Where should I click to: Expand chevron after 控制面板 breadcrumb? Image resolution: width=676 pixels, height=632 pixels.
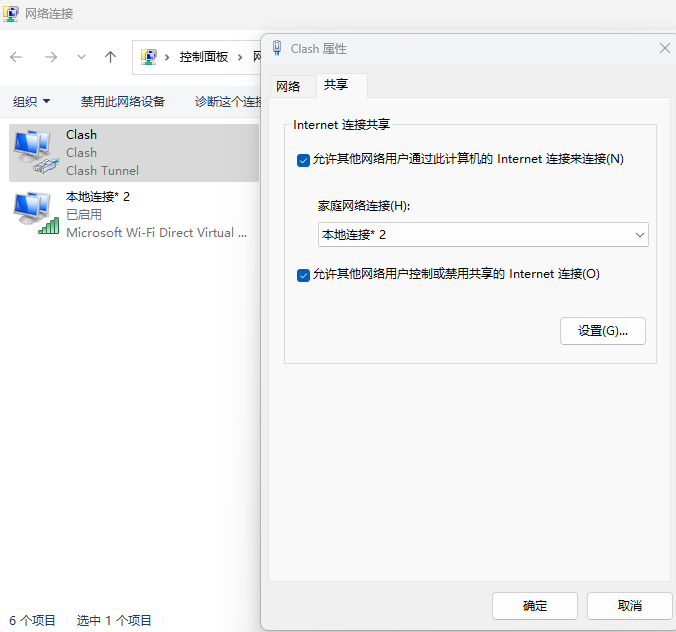point(240,57)
